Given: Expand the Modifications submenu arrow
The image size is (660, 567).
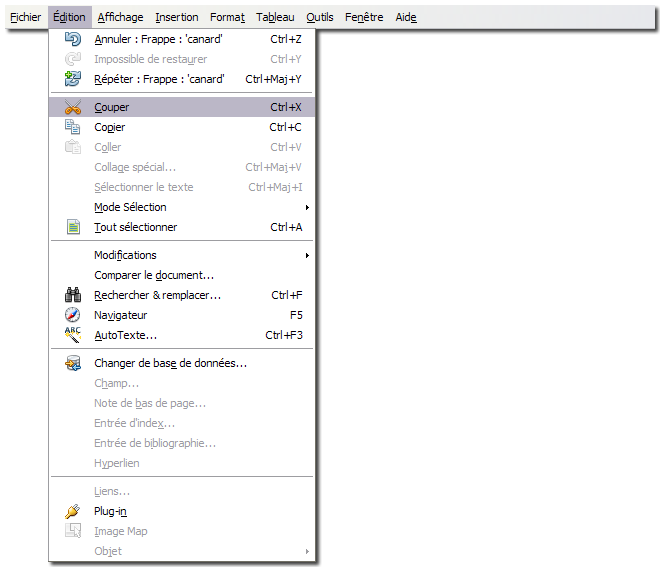Looking at the screenshot, I should 307,255.
